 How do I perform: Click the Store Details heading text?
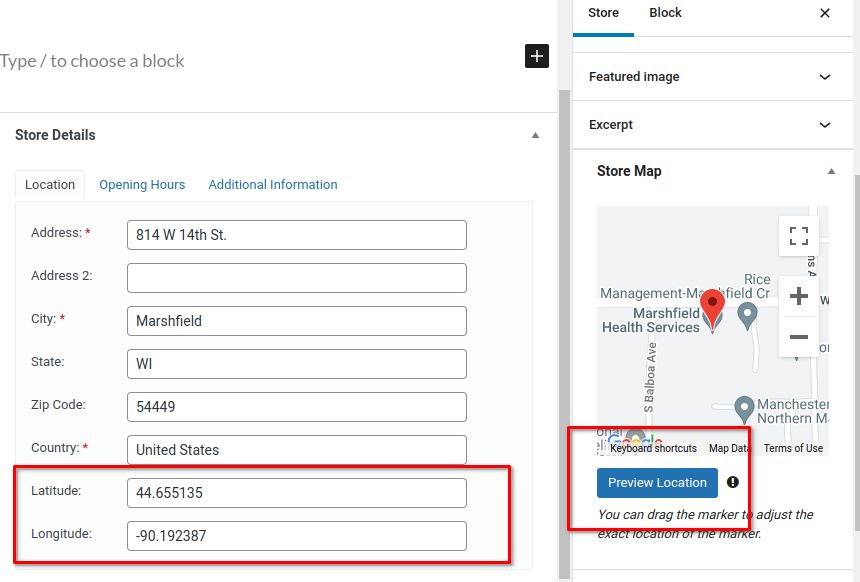coord(55,135)
